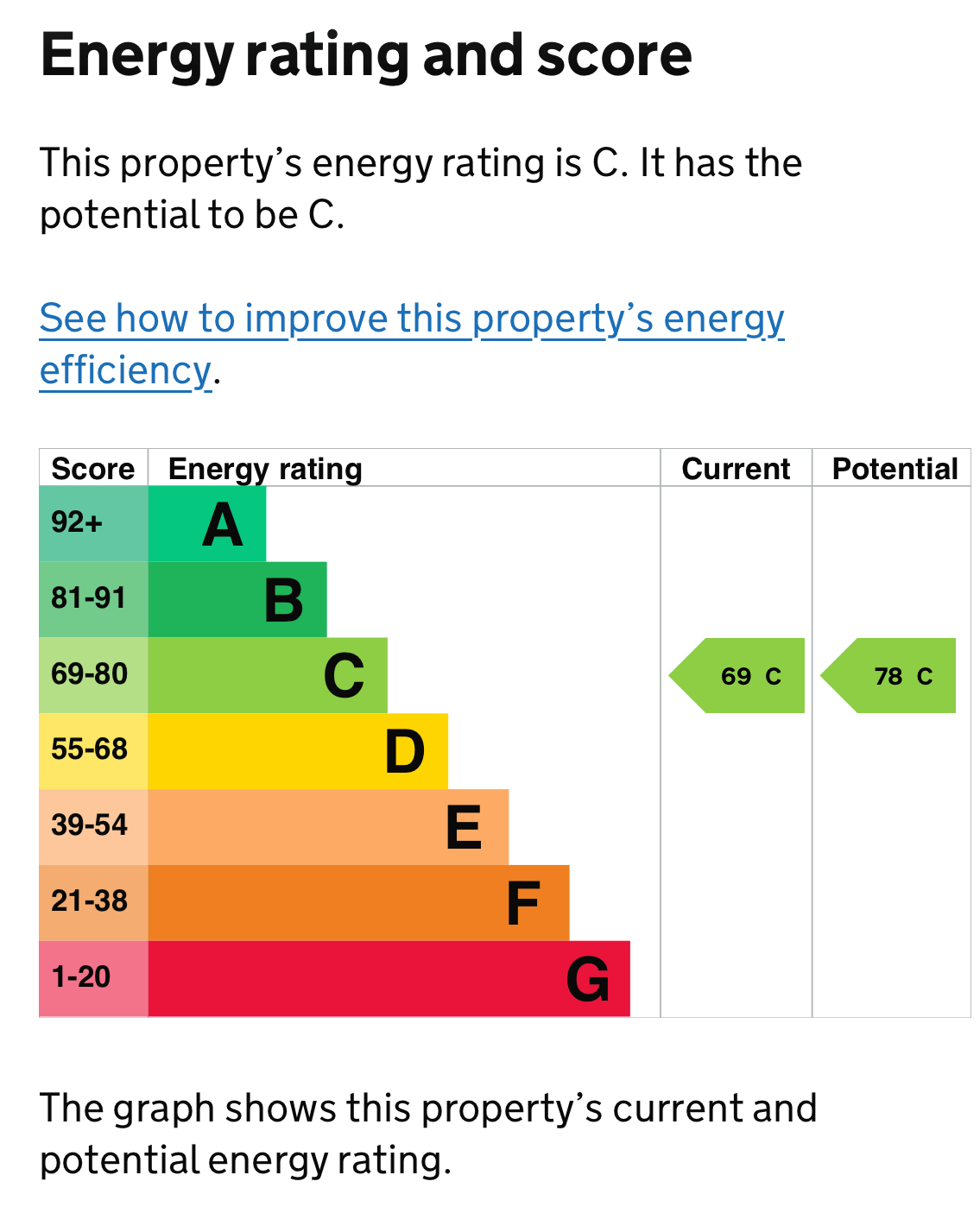Click the 69-80 score cell
The height and width of the screenshot is (1213, 980).
click(x=93, y=676)
